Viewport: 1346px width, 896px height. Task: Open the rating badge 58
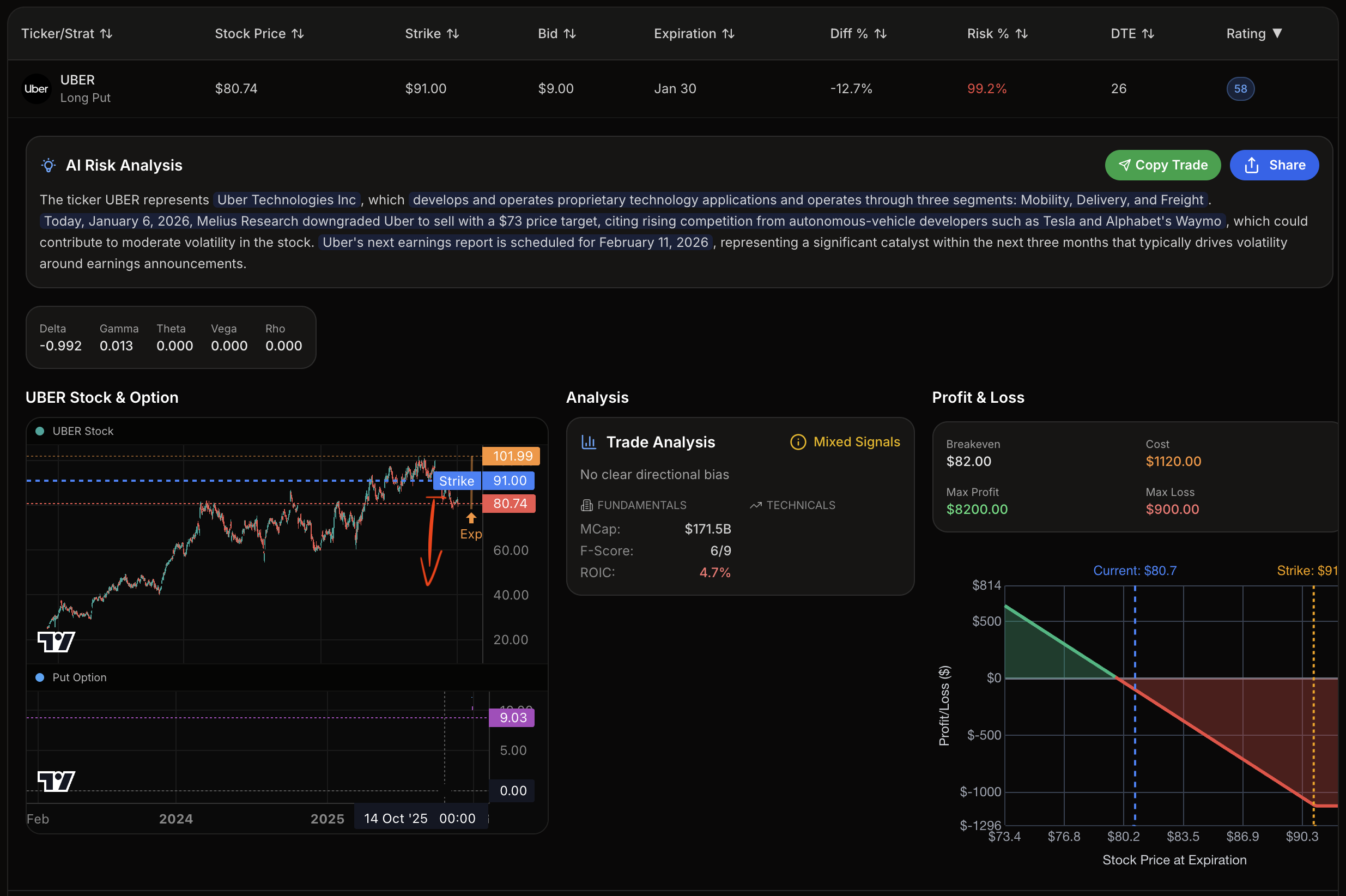tap(1240, 89)
